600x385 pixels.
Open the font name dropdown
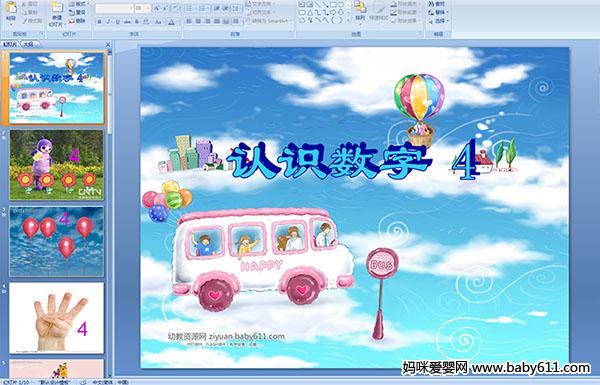[x=114, y=8]
